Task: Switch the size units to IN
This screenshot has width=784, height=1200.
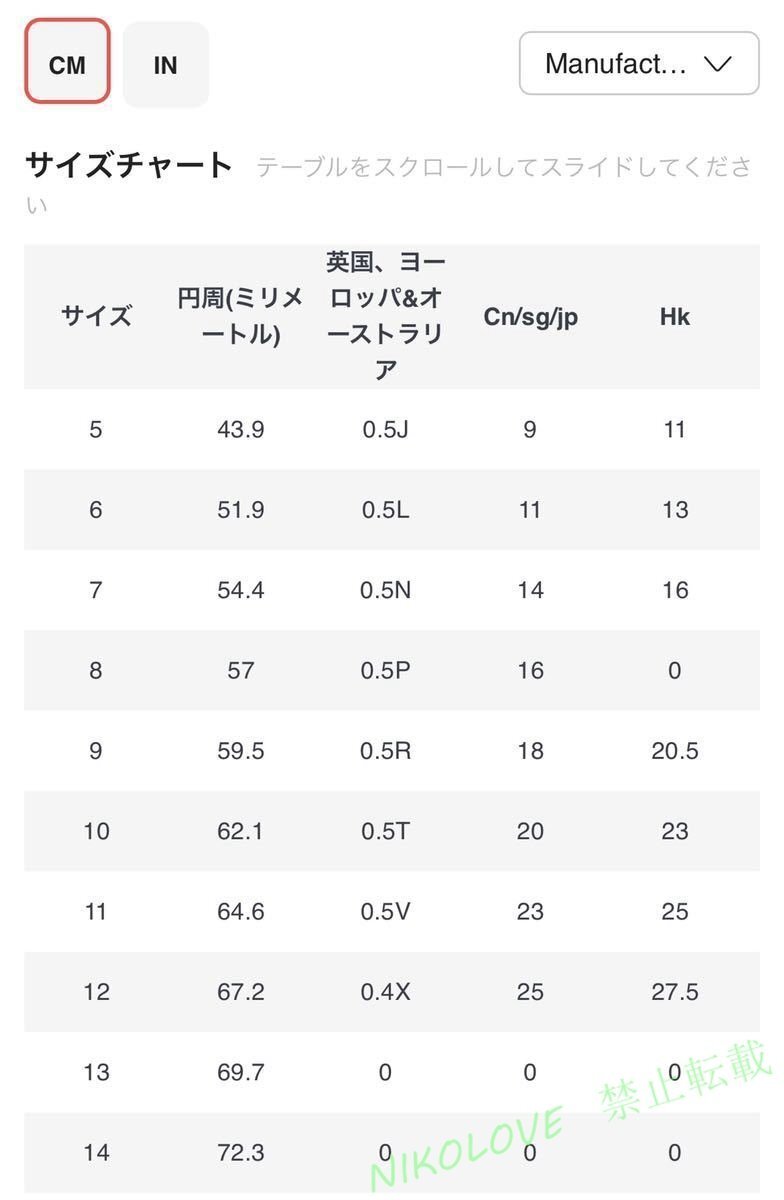Action: (165, 63)
